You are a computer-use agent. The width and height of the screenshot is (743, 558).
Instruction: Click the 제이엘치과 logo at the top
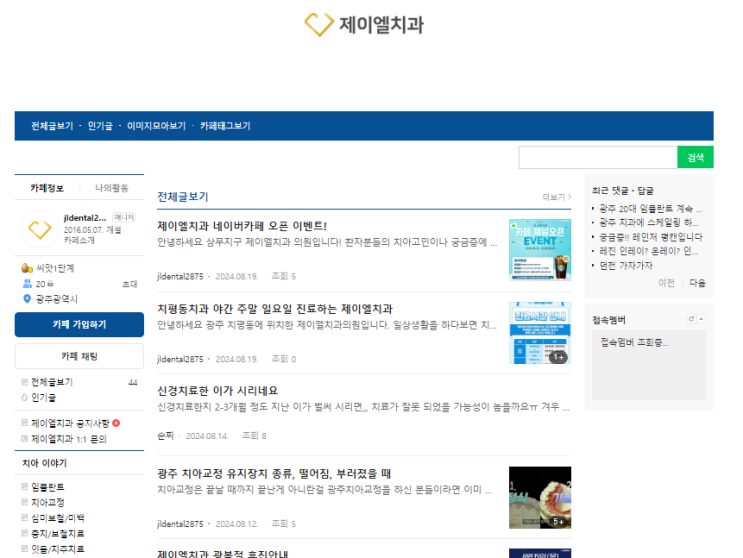[364, 24]
